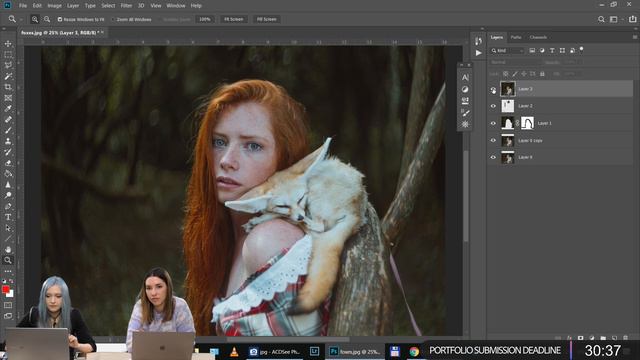Toggle layer filtering on or off
The image size is (640, 360).
tap(582, 49)
